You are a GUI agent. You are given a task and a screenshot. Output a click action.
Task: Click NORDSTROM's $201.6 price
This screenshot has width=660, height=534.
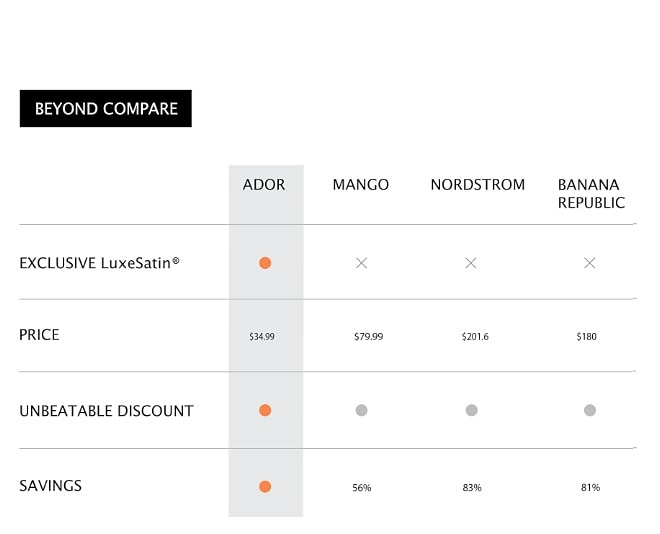click(x=475, y=337)
